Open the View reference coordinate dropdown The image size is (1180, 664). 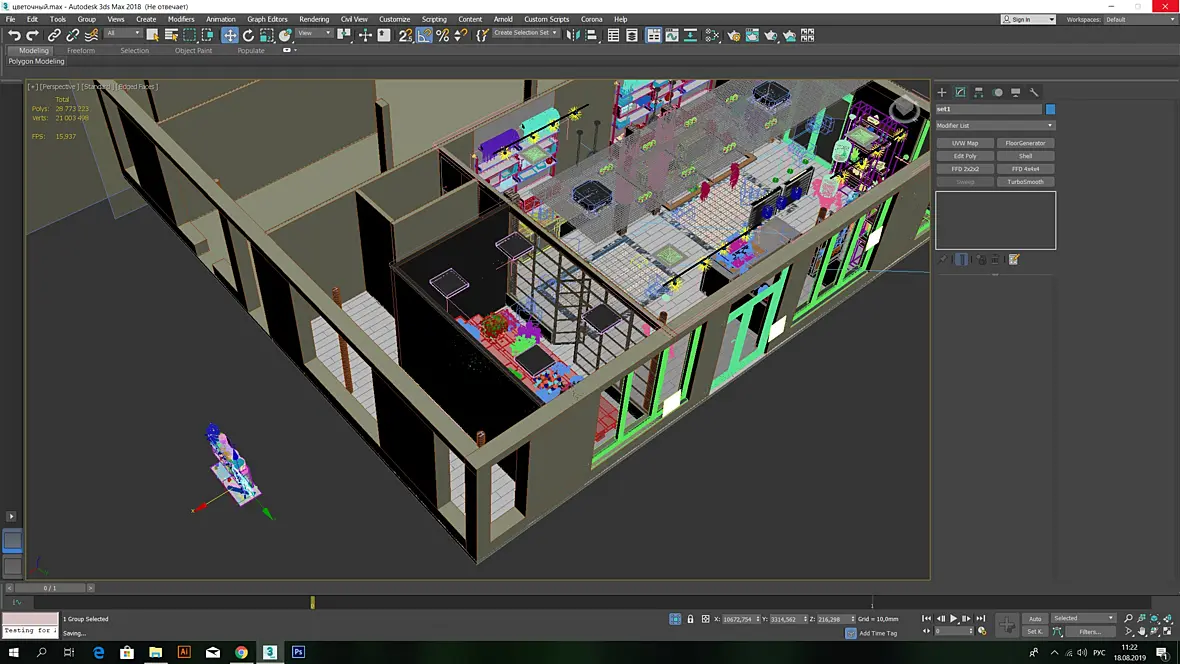[x=314, y=33]
